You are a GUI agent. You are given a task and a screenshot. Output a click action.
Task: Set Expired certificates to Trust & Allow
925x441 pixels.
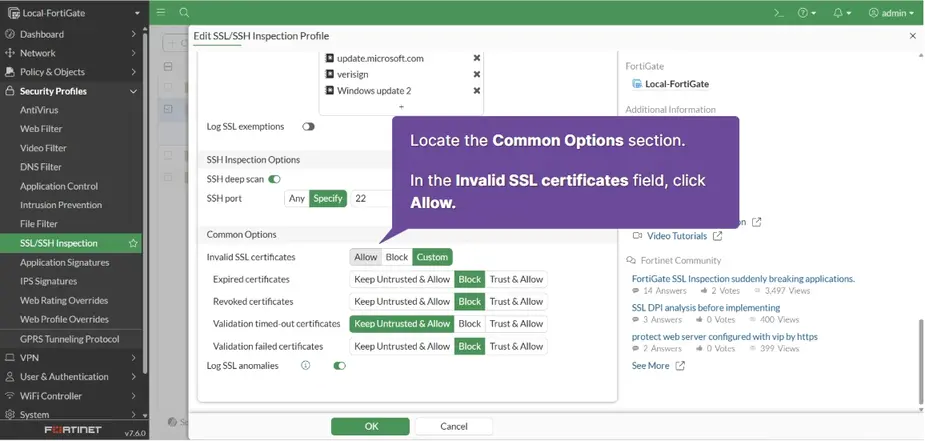point(516,279)
